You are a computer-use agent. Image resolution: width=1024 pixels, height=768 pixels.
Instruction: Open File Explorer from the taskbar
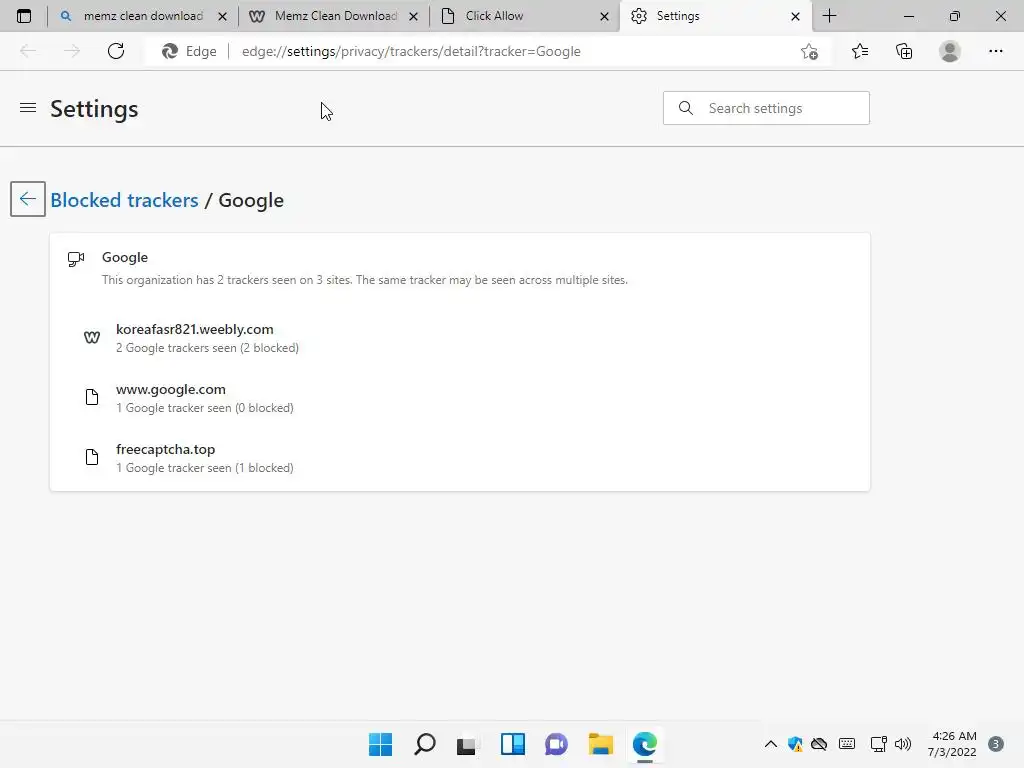(x=600, y=744)
